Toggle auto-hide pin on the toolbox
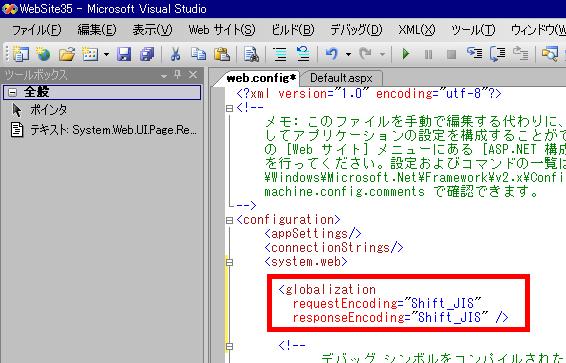The image size is (566, 363). (x=178, y=75)
